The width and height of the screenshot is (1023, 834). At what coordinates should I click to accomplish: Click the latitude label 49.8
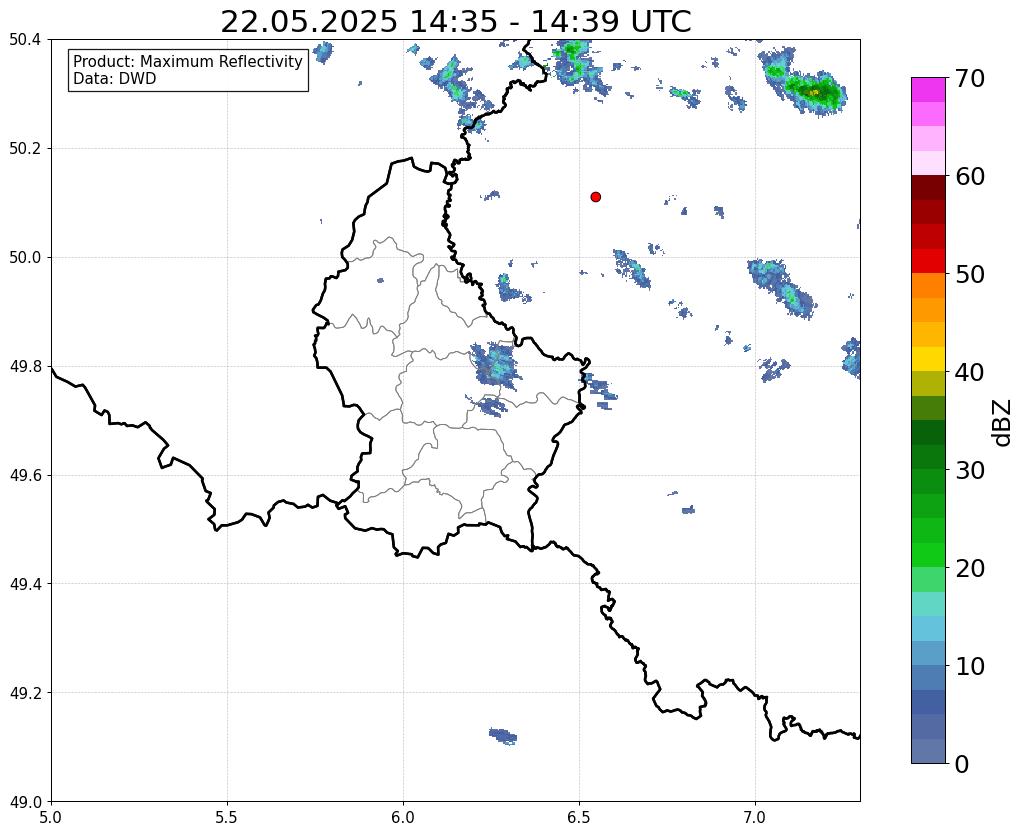[x=25, y=366]
